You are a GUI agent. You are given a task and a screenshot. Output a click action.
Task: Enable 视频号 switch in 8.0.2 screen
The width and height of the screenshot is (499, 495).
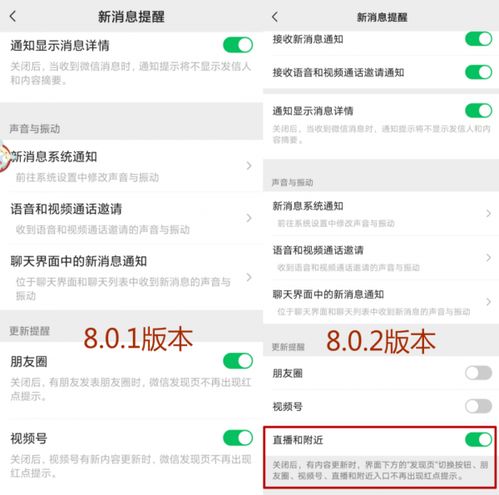click(x=479, y=406)
